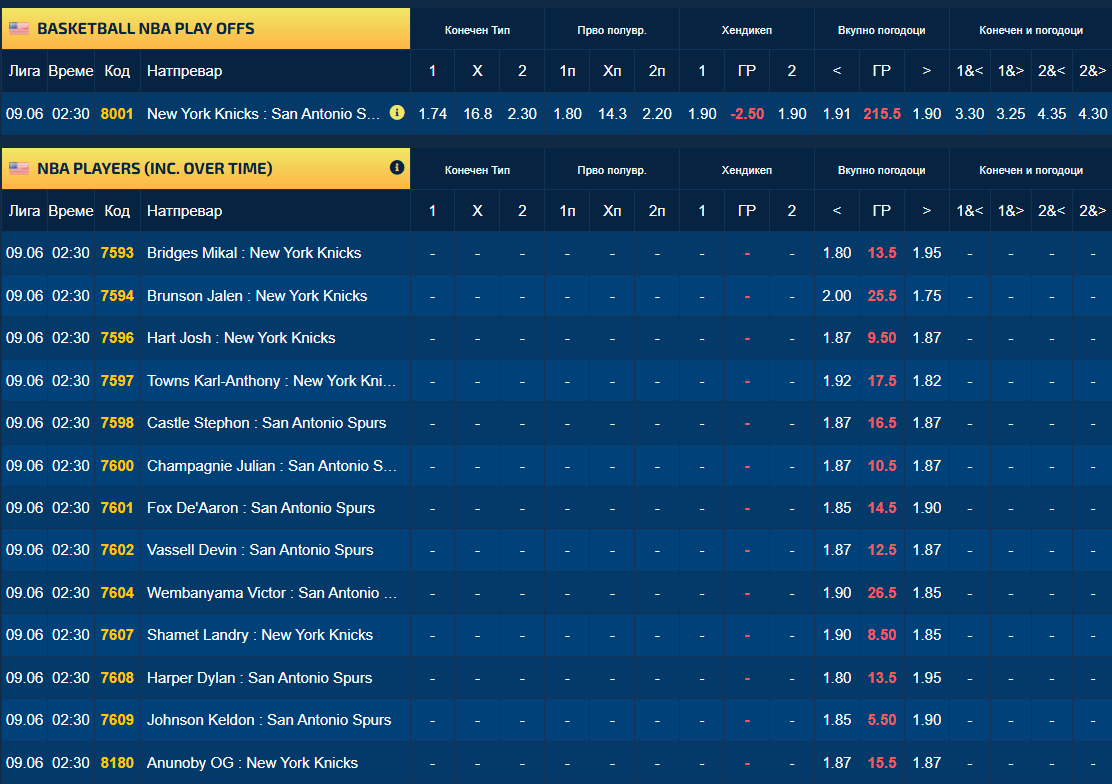Screen dimensions: 1112x784
Task: Click Hart Josh points line 9.50
Action: (882, 338)
